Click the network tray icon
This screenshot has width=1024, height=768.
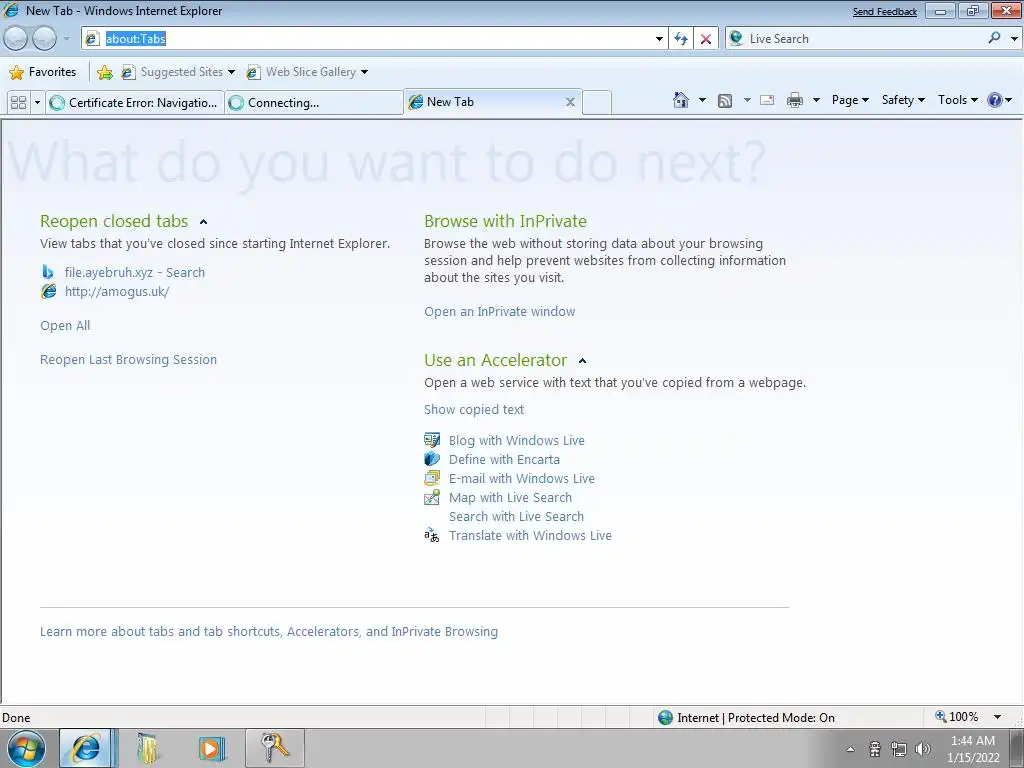click(899, 749)
